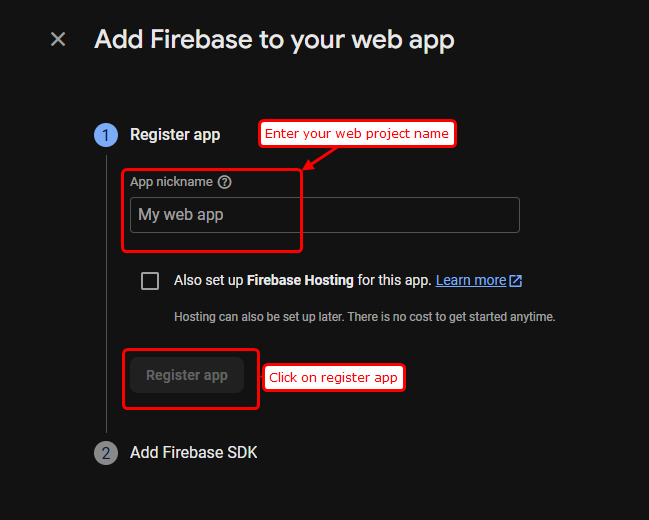Select the Register app step heading
Viewport: 649px width, 520px height.
click(175, 135)
